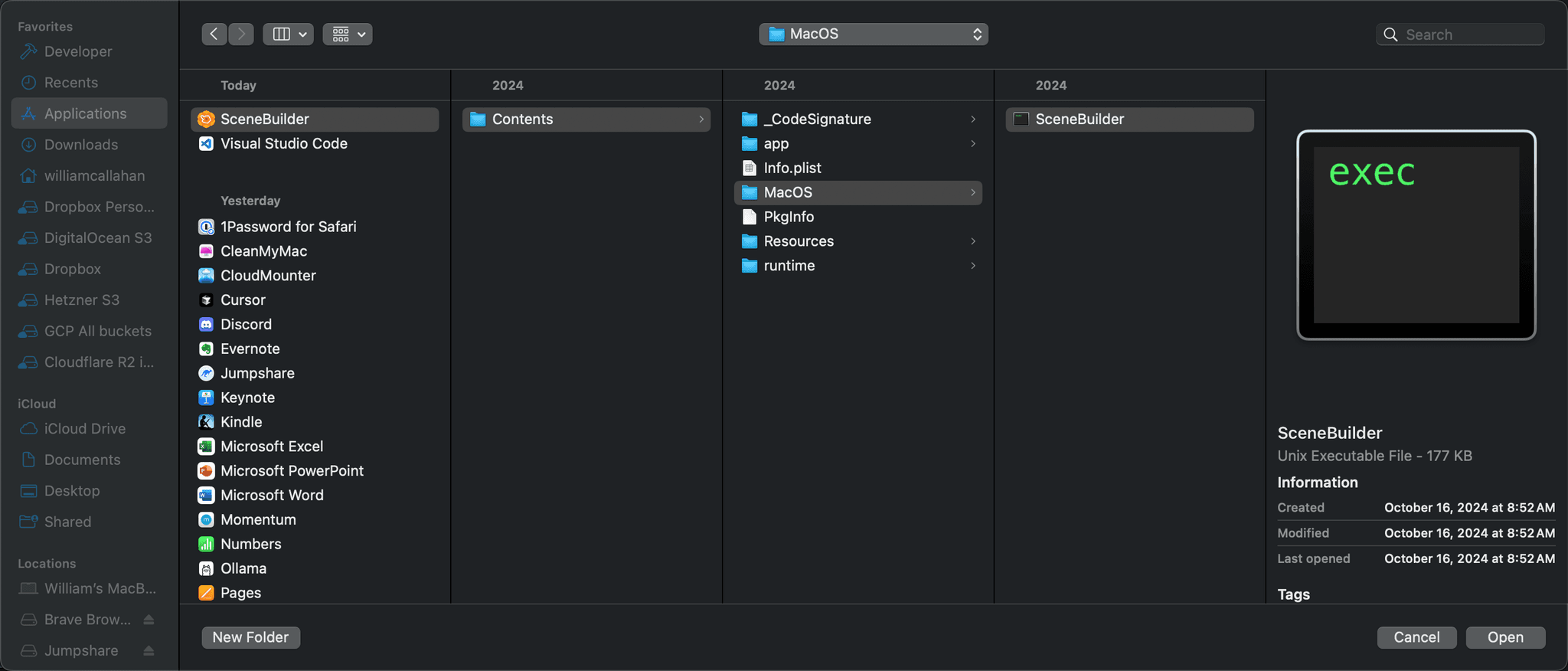Expand the Resources folder chevron

coord(973,241)
